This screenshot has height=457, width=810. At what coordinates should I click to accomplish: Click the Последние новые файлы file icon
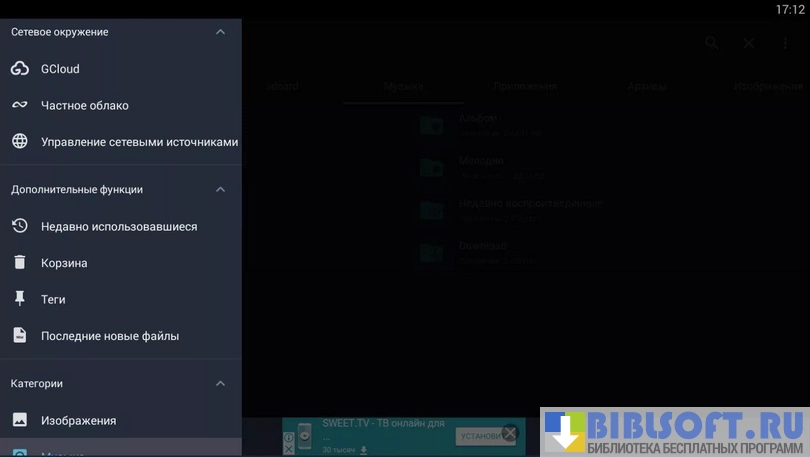point(19,336)
